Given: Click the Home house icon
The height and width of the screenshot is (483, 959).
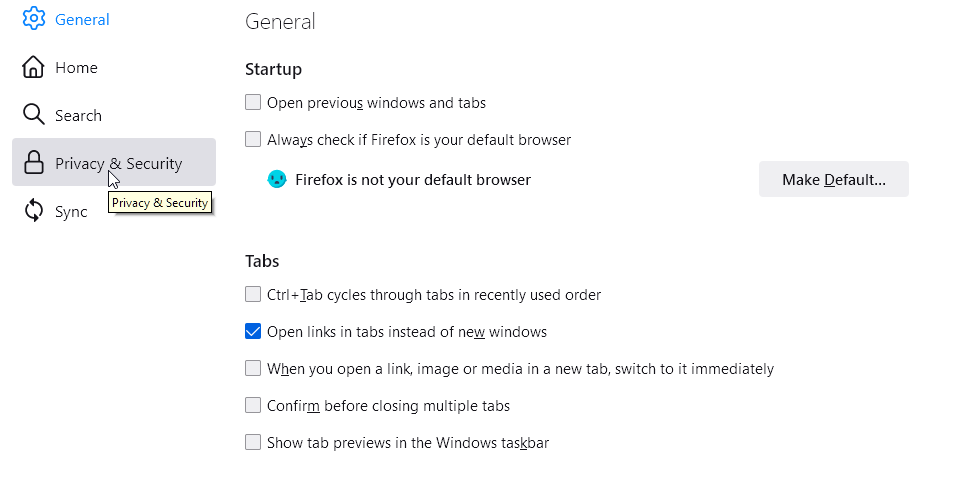Looking at the screenshot, I should pos(34,67).
